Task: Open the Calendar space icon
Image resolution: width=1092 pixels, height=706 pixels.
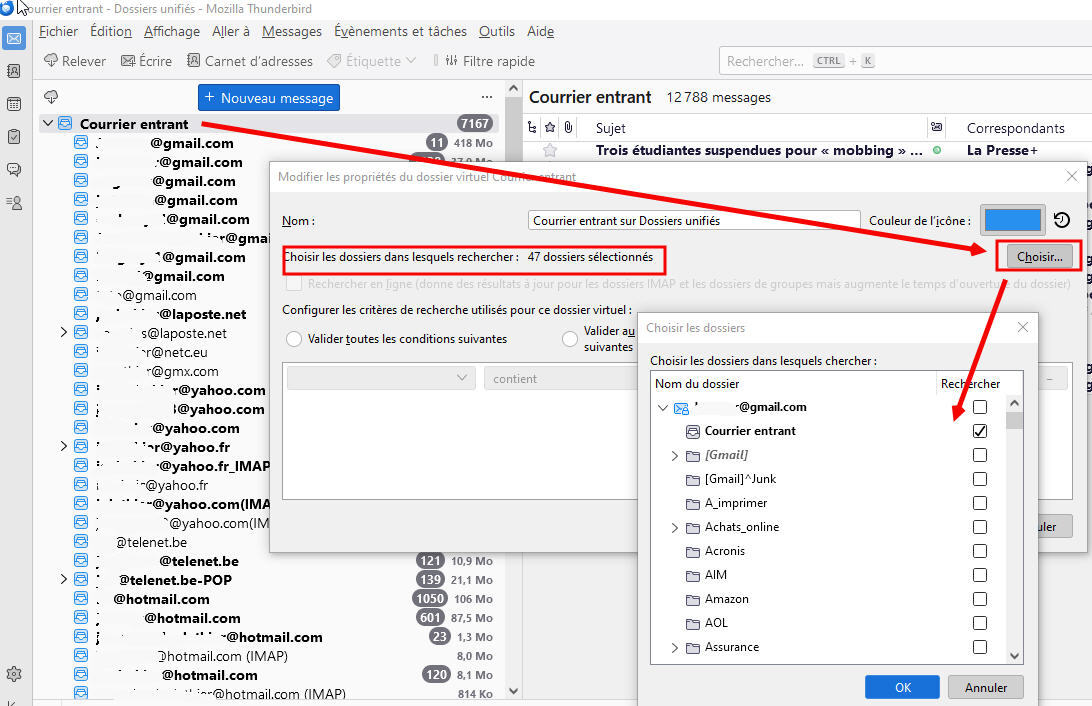Action: 14,104
